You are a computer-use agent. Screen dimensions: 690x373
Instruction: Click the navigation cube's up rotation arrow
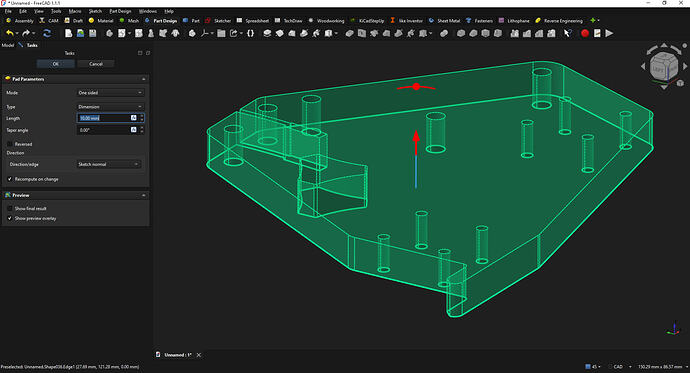[x=664, y=45]
